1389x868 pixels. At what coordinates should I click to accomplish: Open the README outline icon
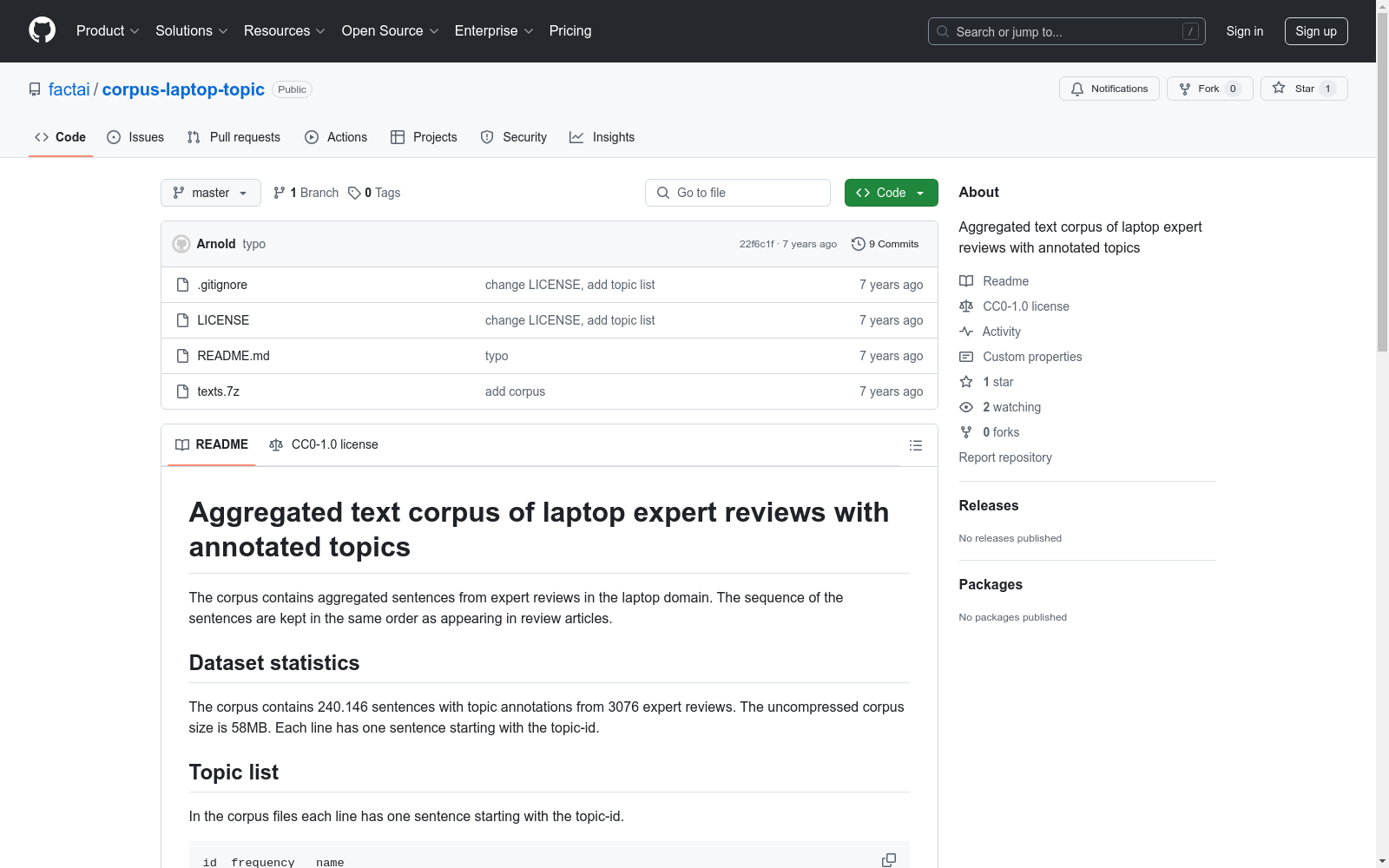[915, 445]
